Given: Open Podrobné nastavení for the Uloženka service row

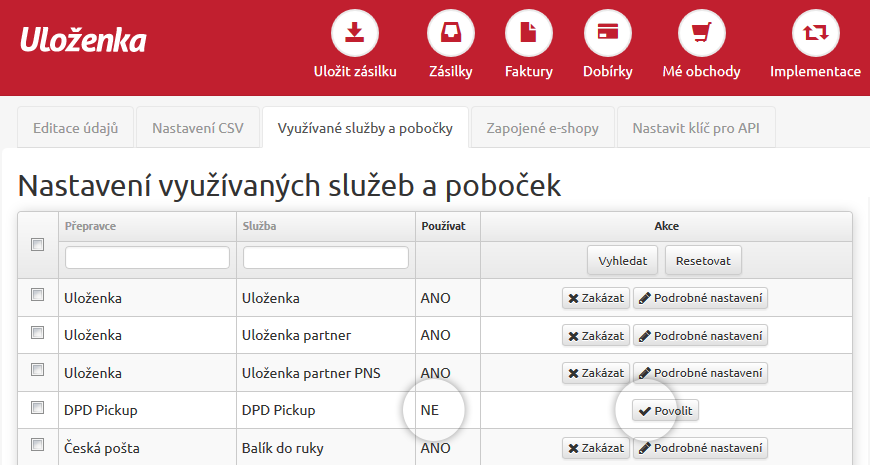Looking at the screenshot, I should 700,298.
